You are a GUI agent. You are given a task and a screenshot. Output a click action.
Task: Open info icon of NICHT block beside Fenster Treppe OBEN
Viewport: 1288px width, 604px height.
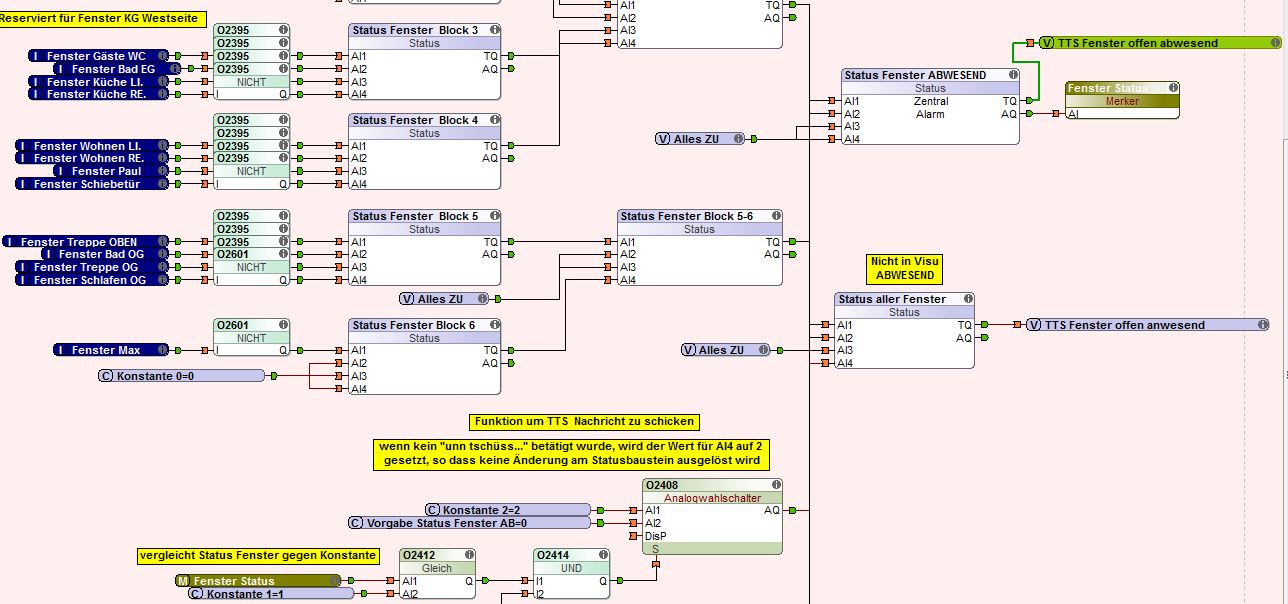(283, 216)
